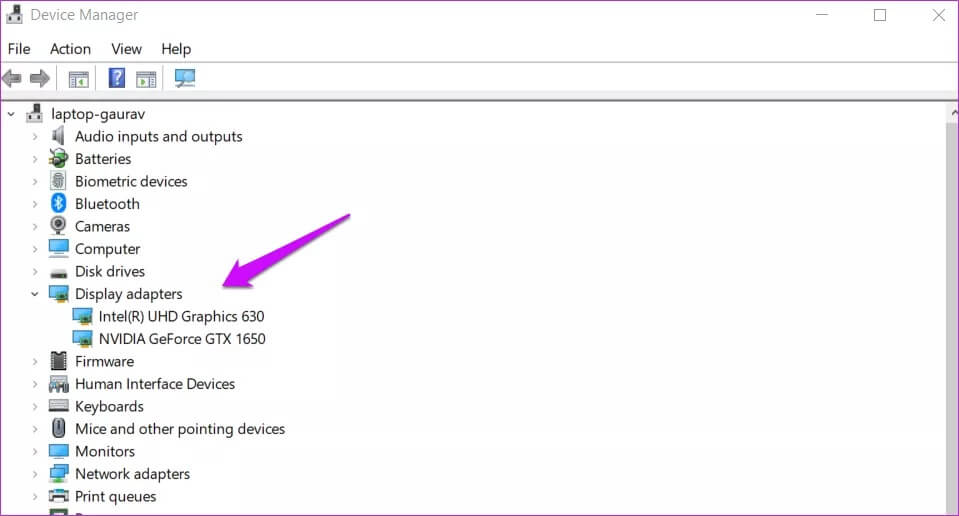
Task: Select Mice and other pointing devices label
Action: pyautogui.click(x=180, y=429)
